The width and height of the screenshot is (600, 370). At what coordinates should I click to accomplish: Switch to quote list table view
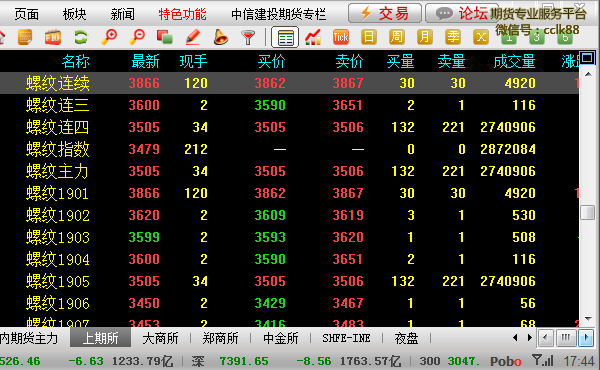(x=285, y=37)
